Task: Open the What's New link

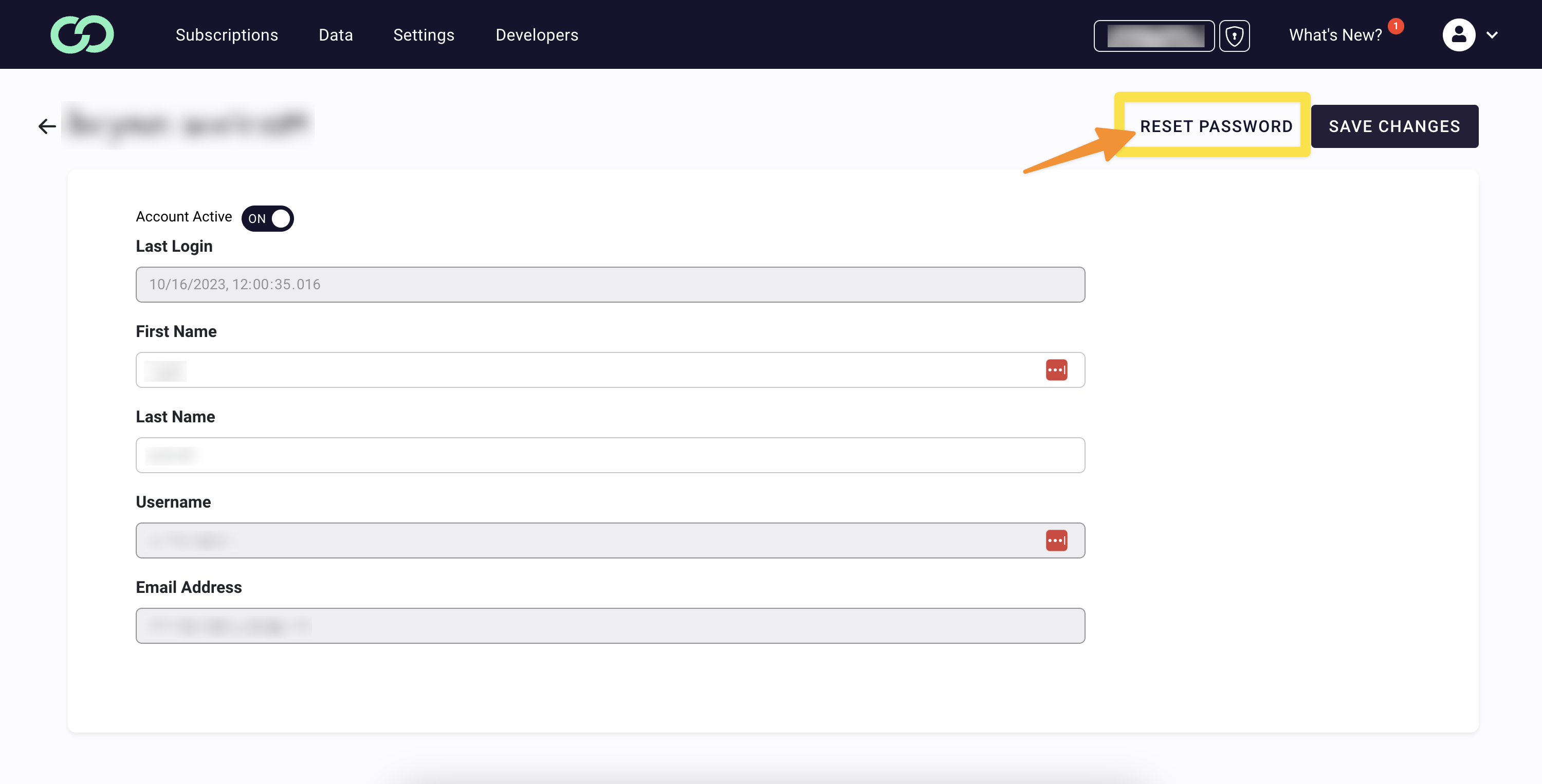Action: (1334, 34)
